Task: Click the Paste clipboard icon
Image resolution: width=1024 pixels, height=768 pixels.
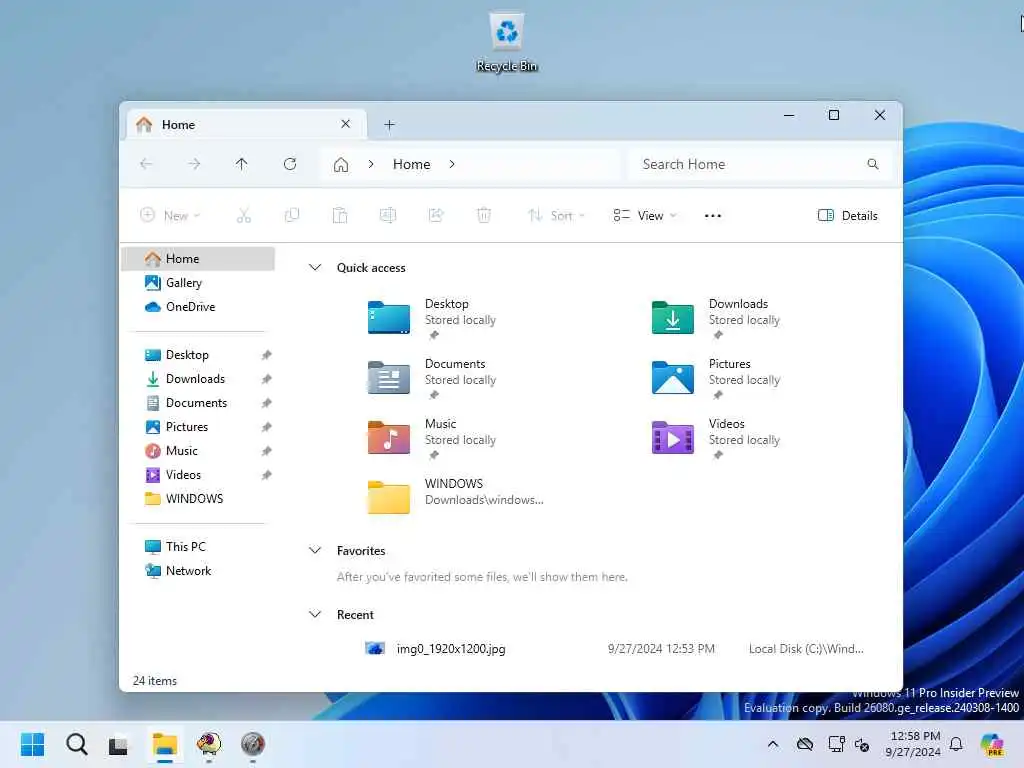Action: click(340, 216)
